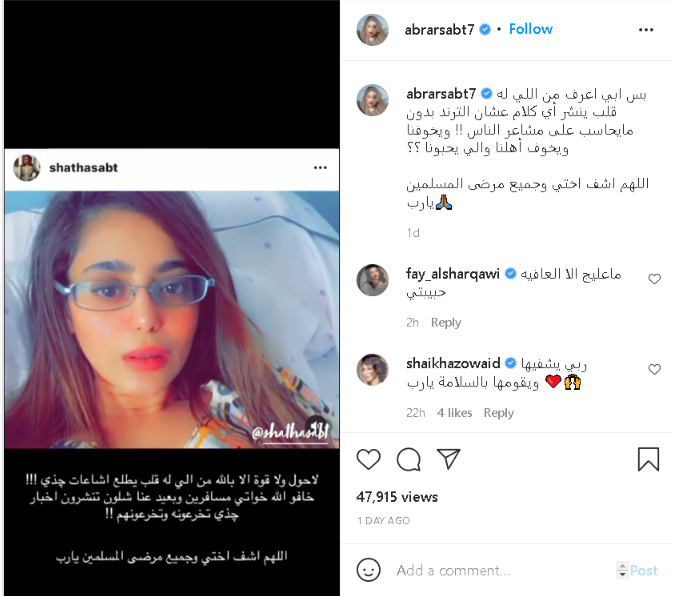
Task: Click the Add a comment field
Action: [x=502, y=570]
